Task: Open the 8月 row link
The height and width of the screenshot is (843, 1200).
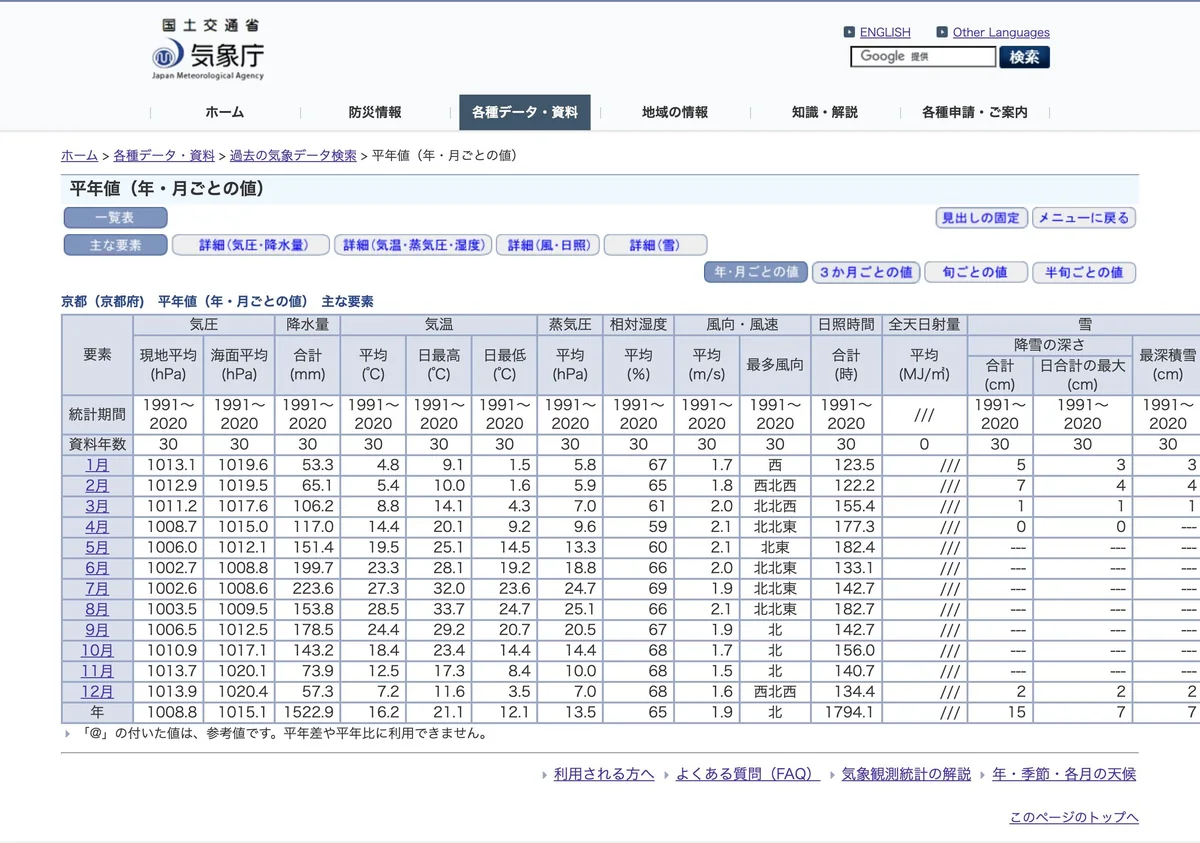Action: coord(97,609)
